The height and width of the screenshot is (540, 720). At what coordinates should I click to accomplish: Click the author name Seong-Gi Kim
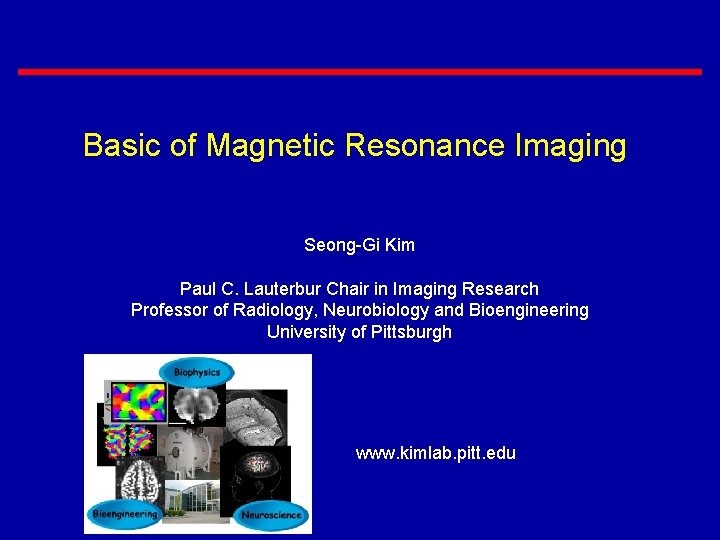[359, 245]
